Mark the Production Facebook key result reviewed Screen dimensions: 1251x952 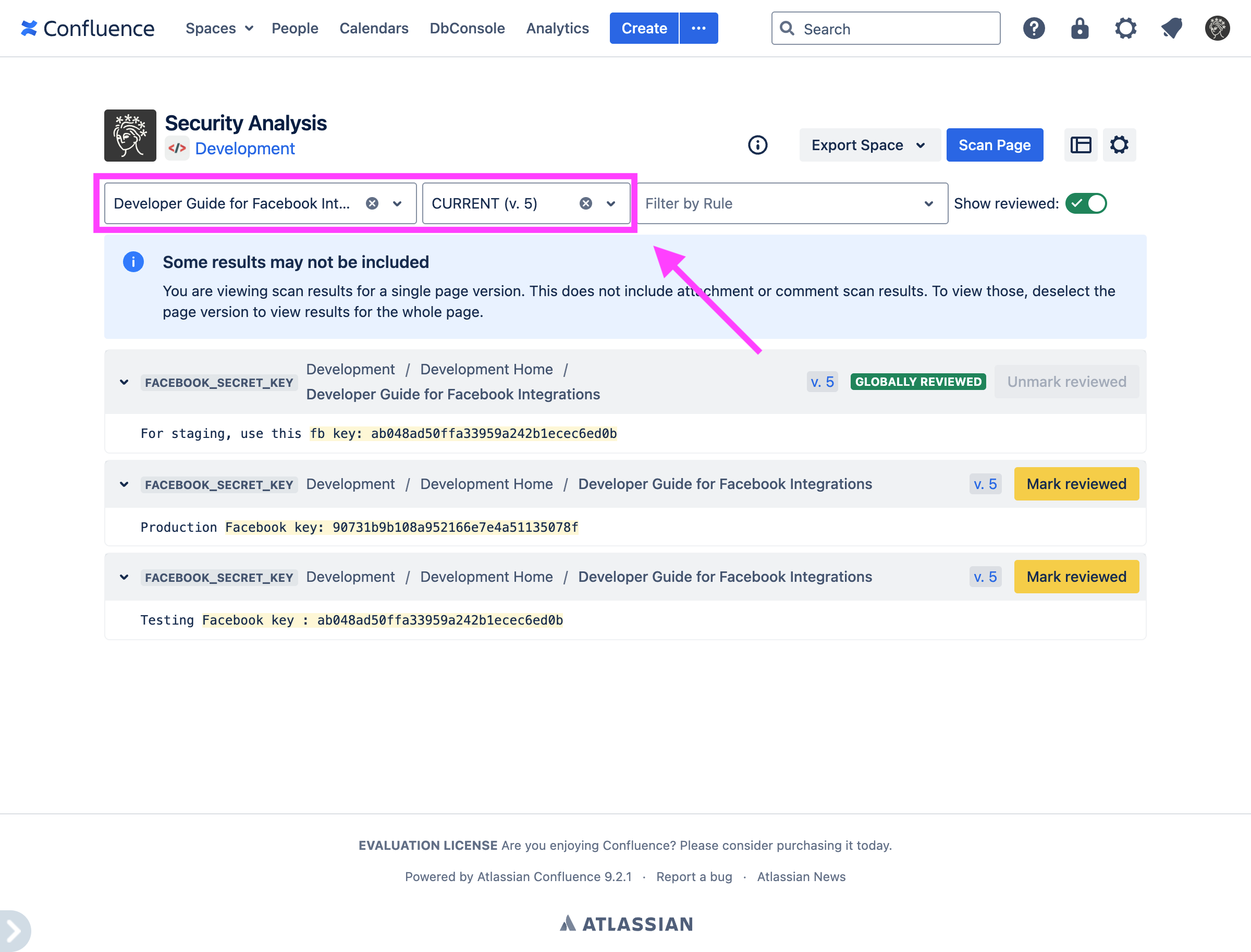[x=1076, y=484]
